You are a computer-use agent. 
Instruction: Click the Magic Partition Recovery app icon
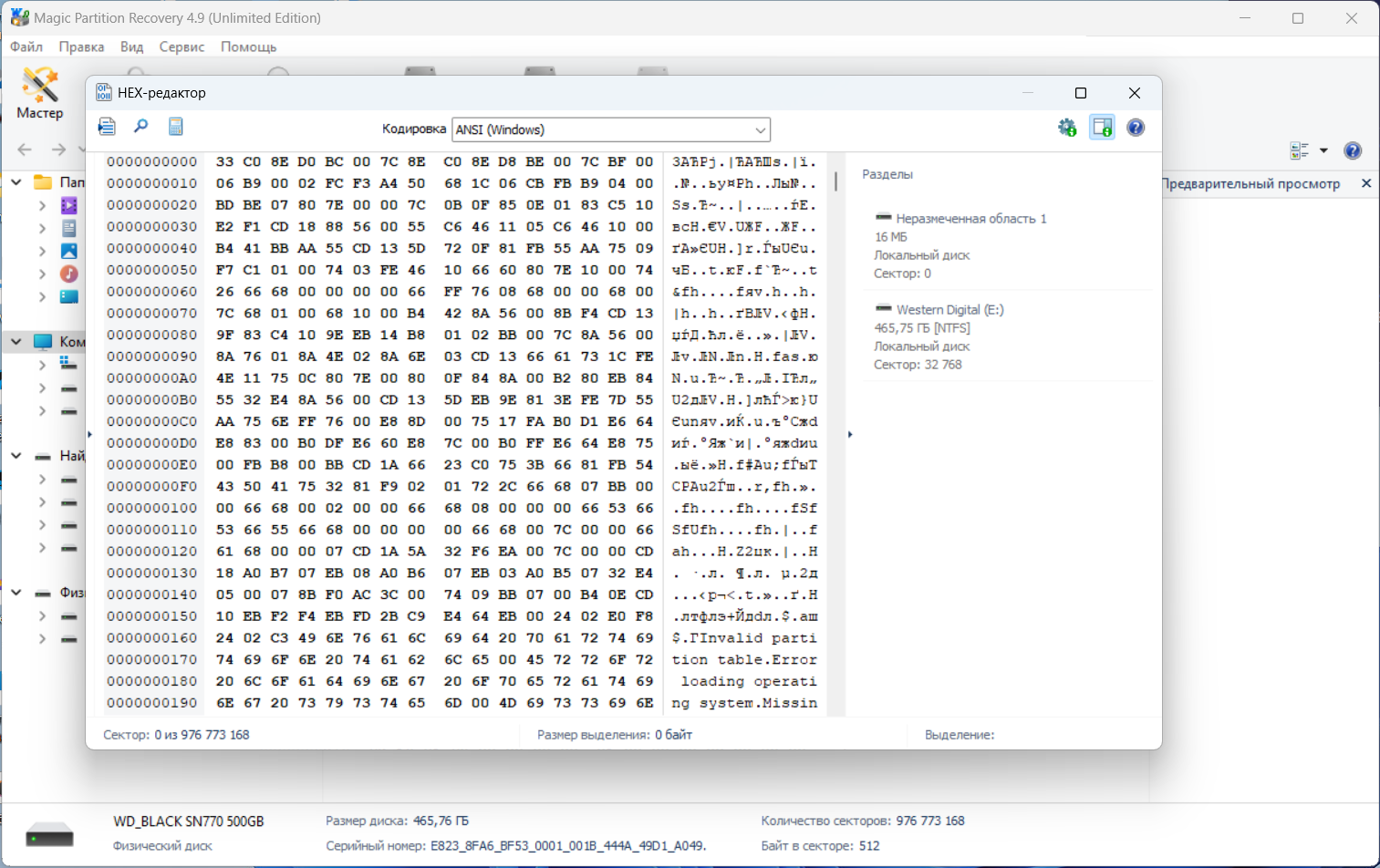tap(19, 17)
